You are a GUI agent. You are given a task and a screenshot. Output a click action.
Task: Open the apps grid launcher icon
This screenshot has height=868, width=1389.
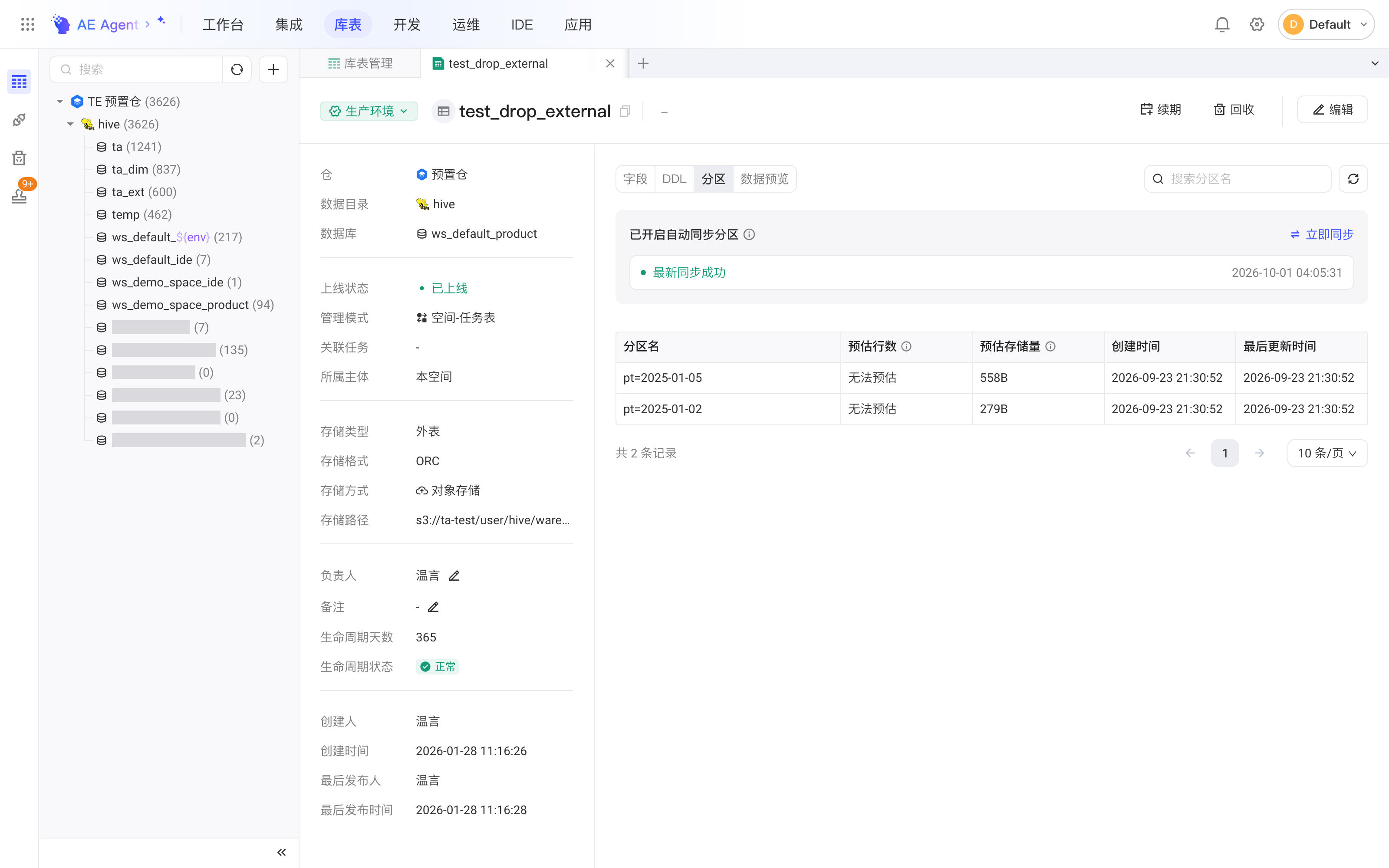pos(27,24)
